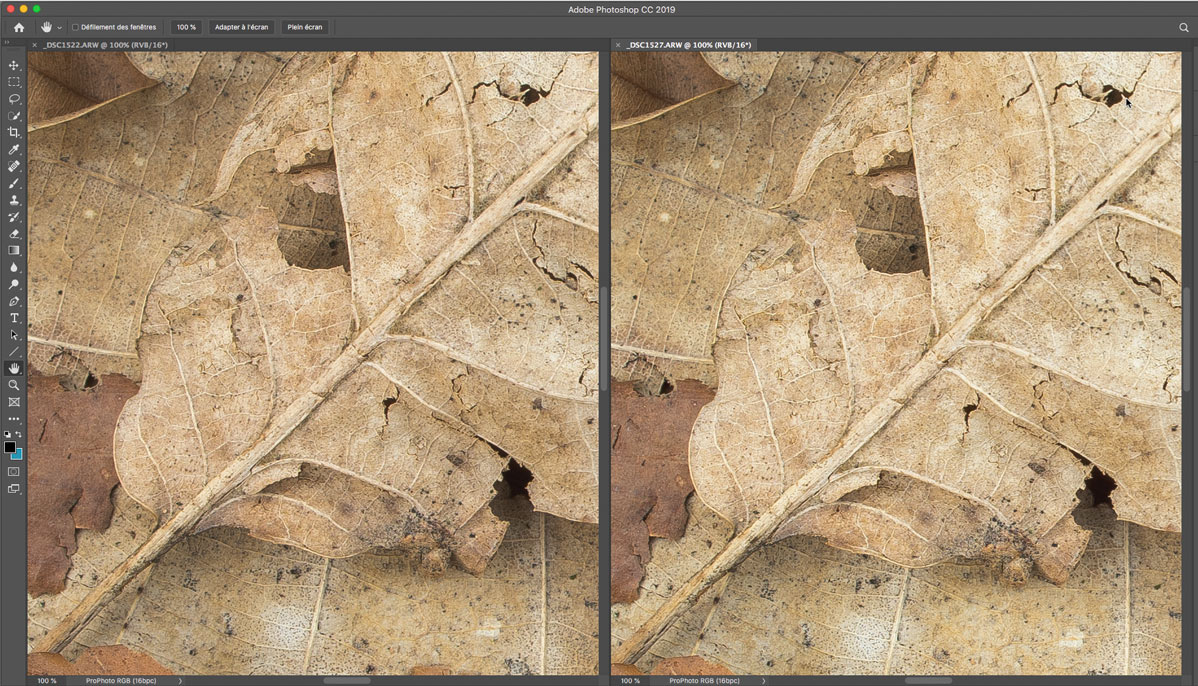Swap foreground and background colors
The width and height of the screenshot is (1198, 686).
(19, 435)
